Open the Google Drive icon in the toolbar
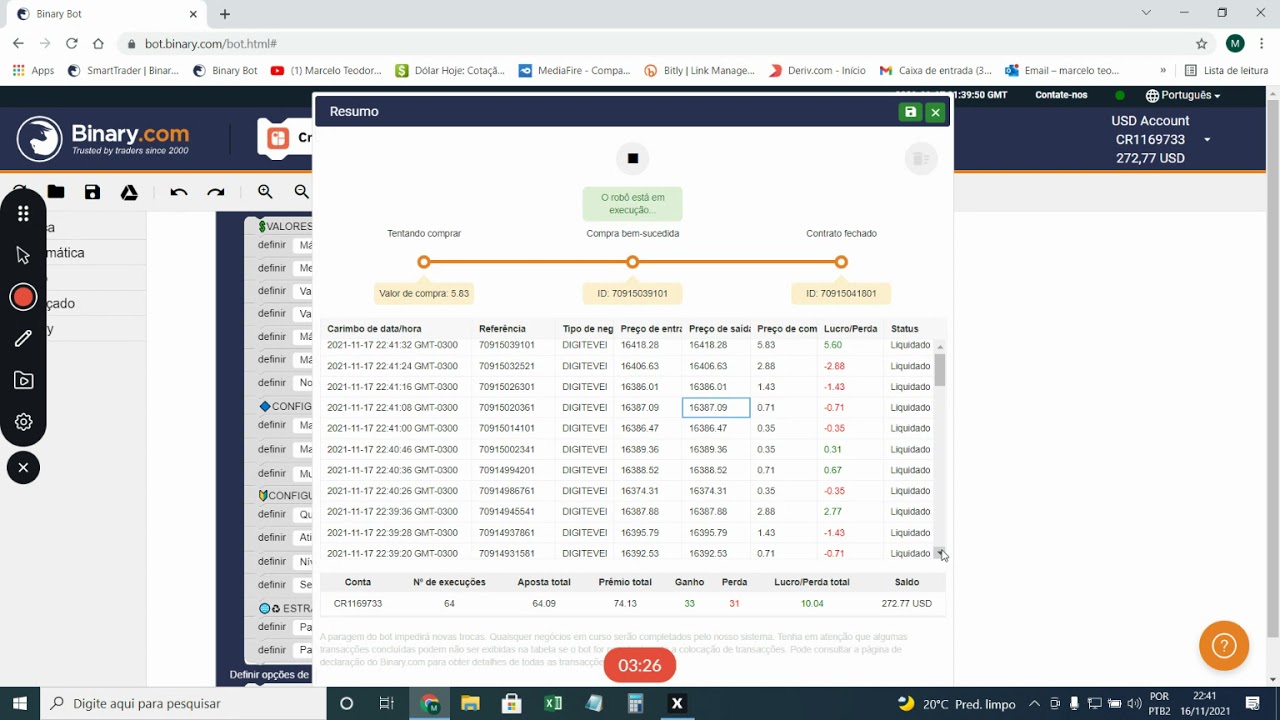The width and height of the screenshot is (1280, 720). 129,192
